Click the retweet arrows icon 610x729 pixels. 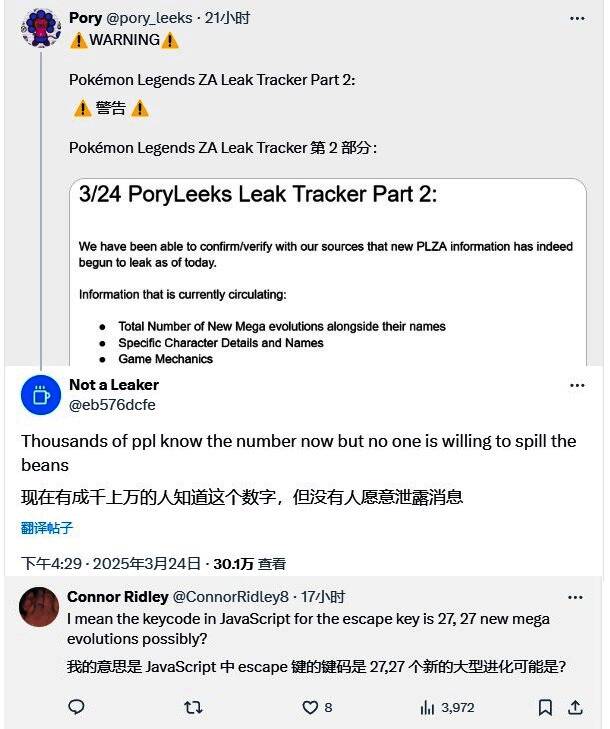pos(194,707)
